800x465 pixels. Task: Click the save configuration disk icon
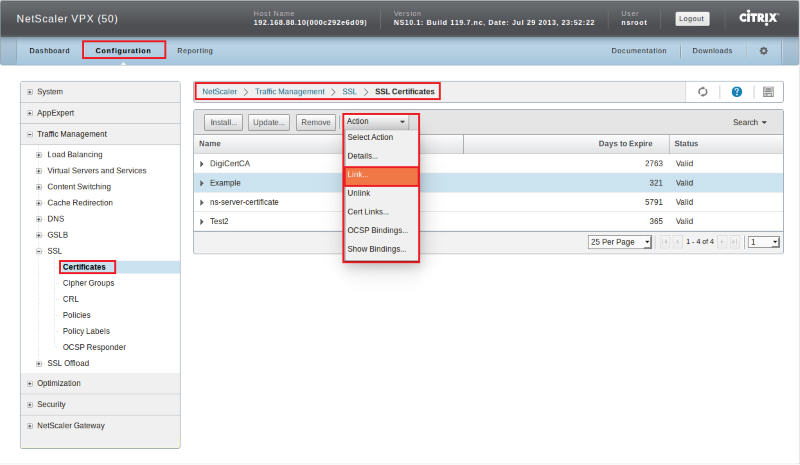[768, 92]
